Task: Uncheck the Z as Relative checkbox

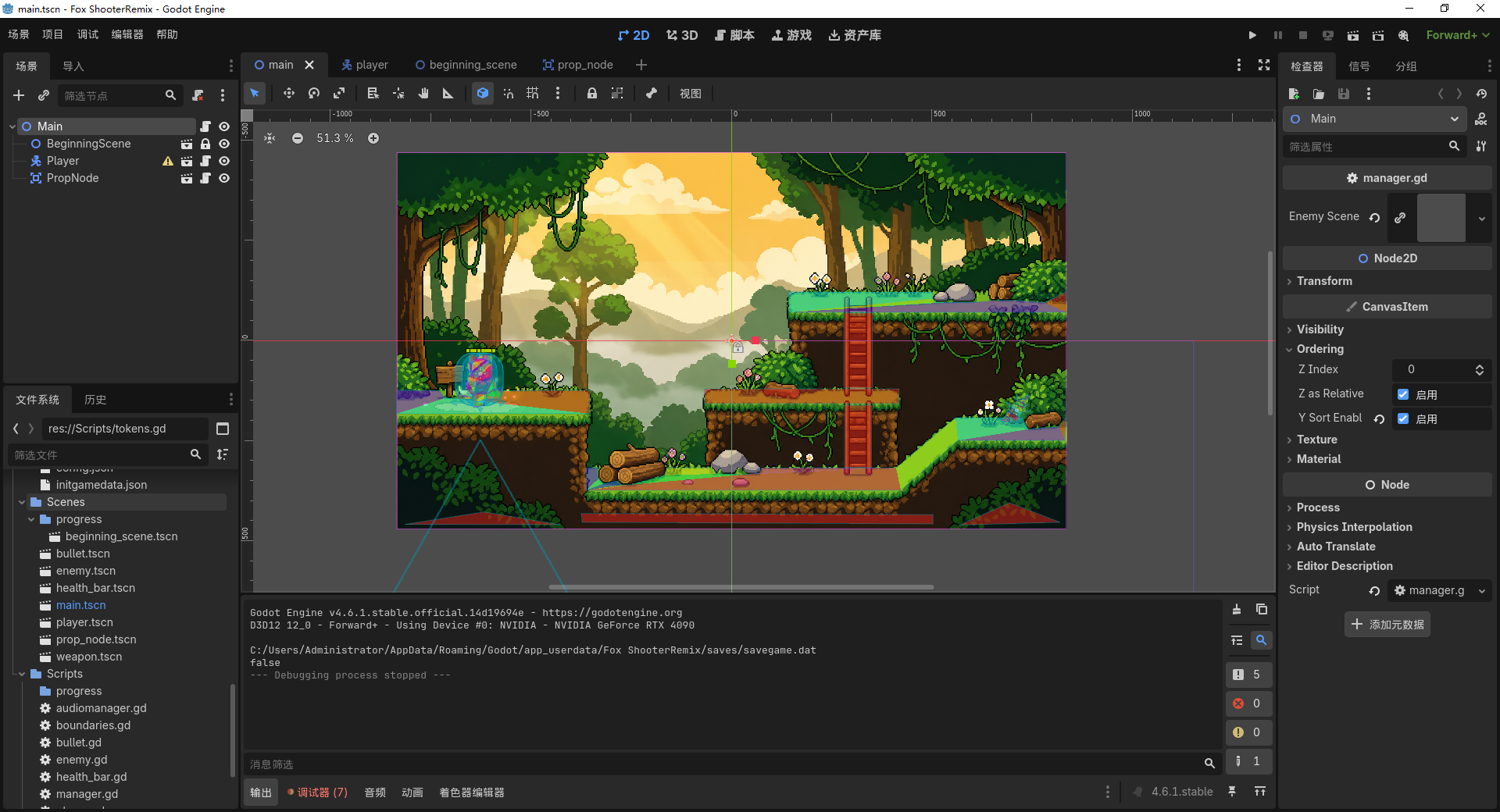Action: click(1403, 394)
